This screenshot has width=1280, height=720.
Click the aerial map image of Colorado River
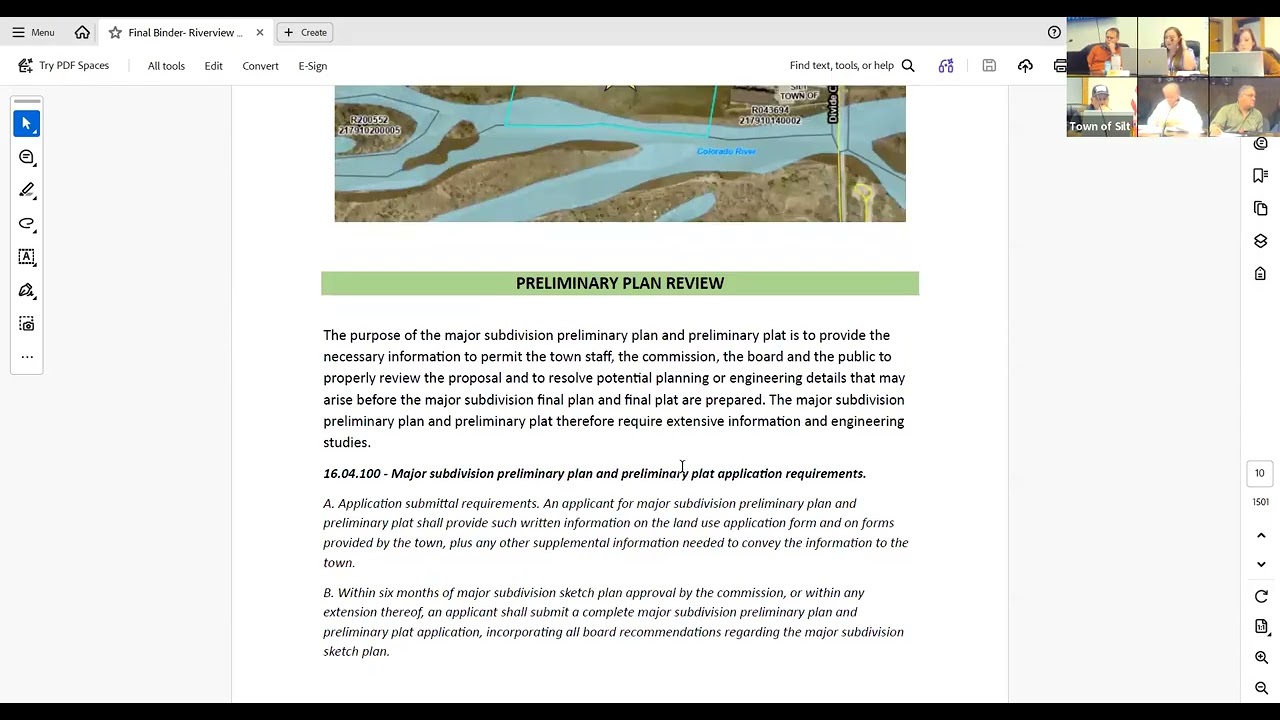[x=620, y=154]
